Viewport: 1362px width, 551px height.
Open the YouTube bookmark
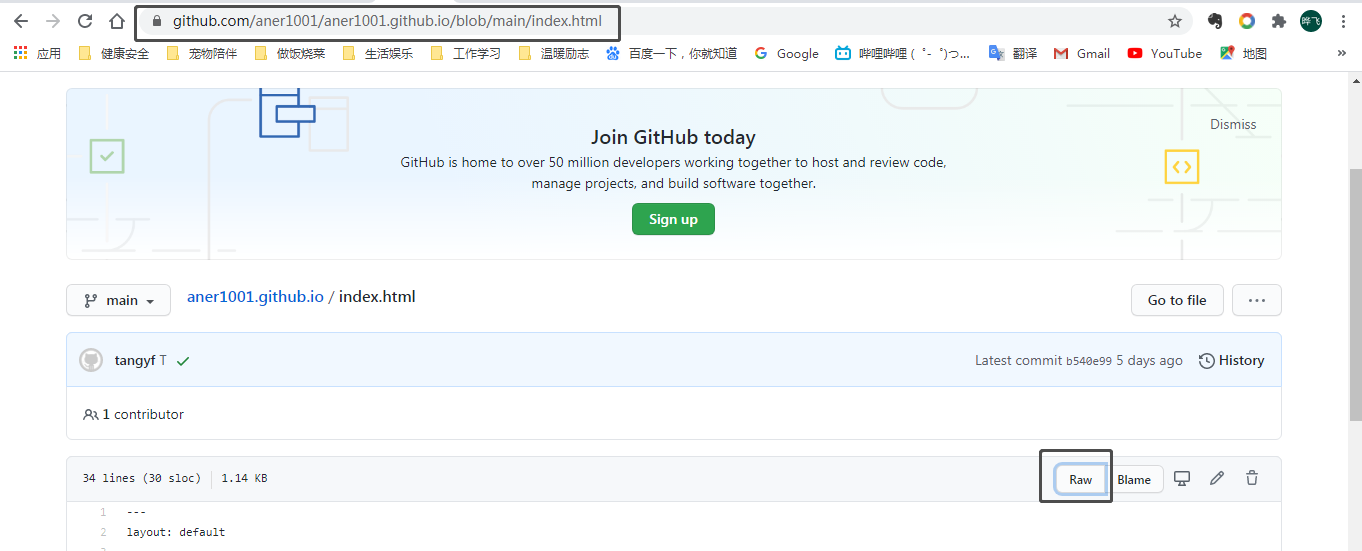point(1164,53)
